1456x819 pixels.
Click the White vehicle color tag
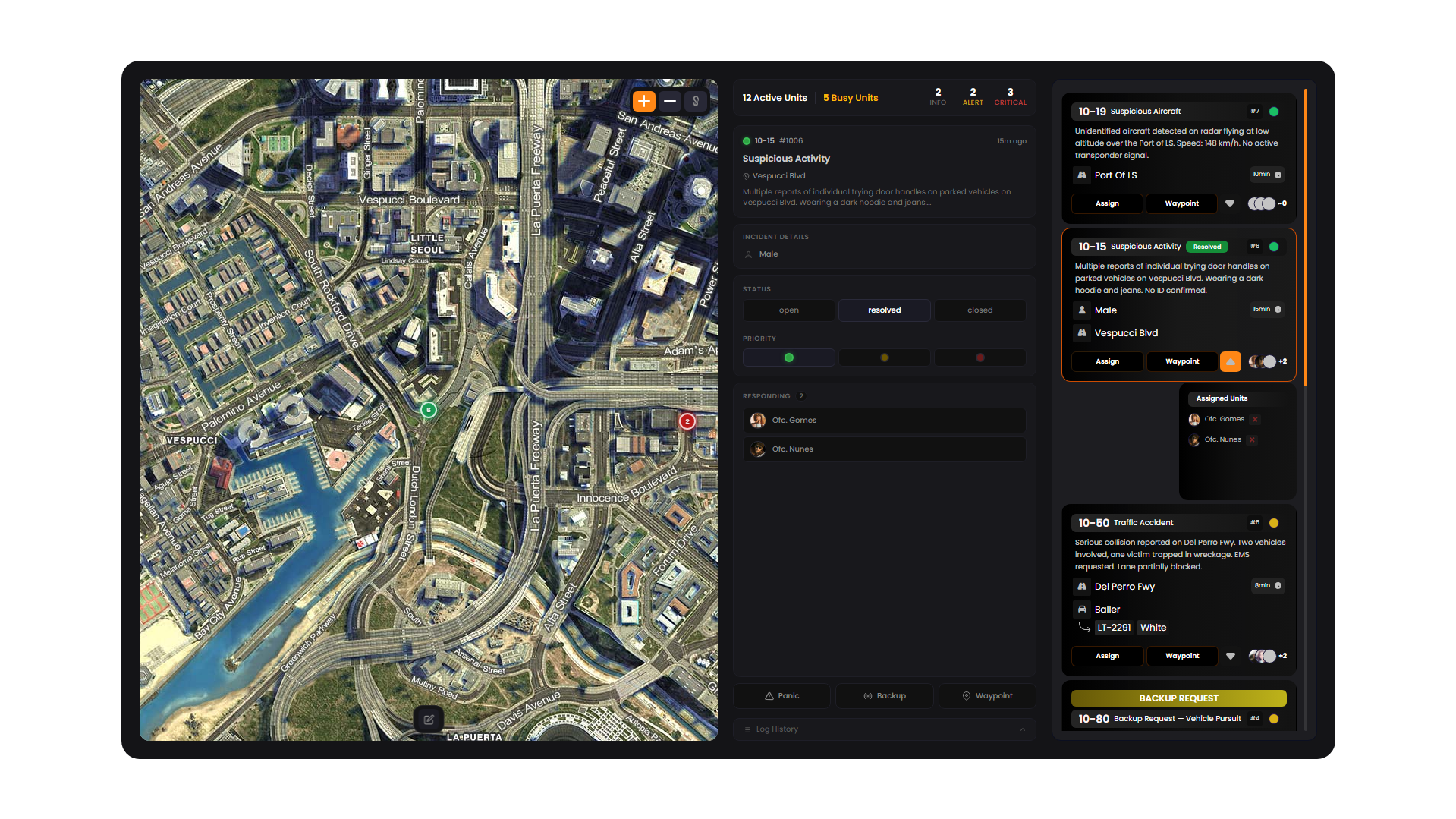tap(1153, 628)
